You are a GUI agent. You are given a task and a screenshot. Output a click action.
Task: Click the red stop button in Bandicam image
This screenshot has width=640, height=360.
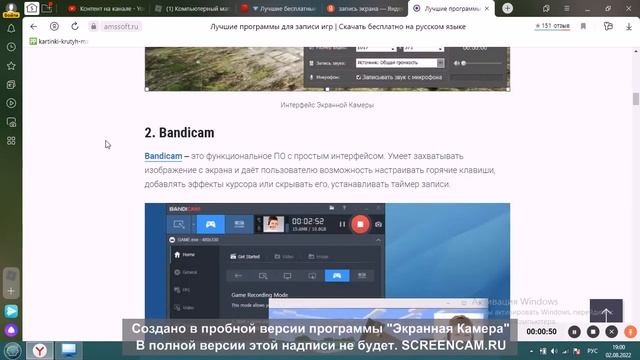[360, 224]
